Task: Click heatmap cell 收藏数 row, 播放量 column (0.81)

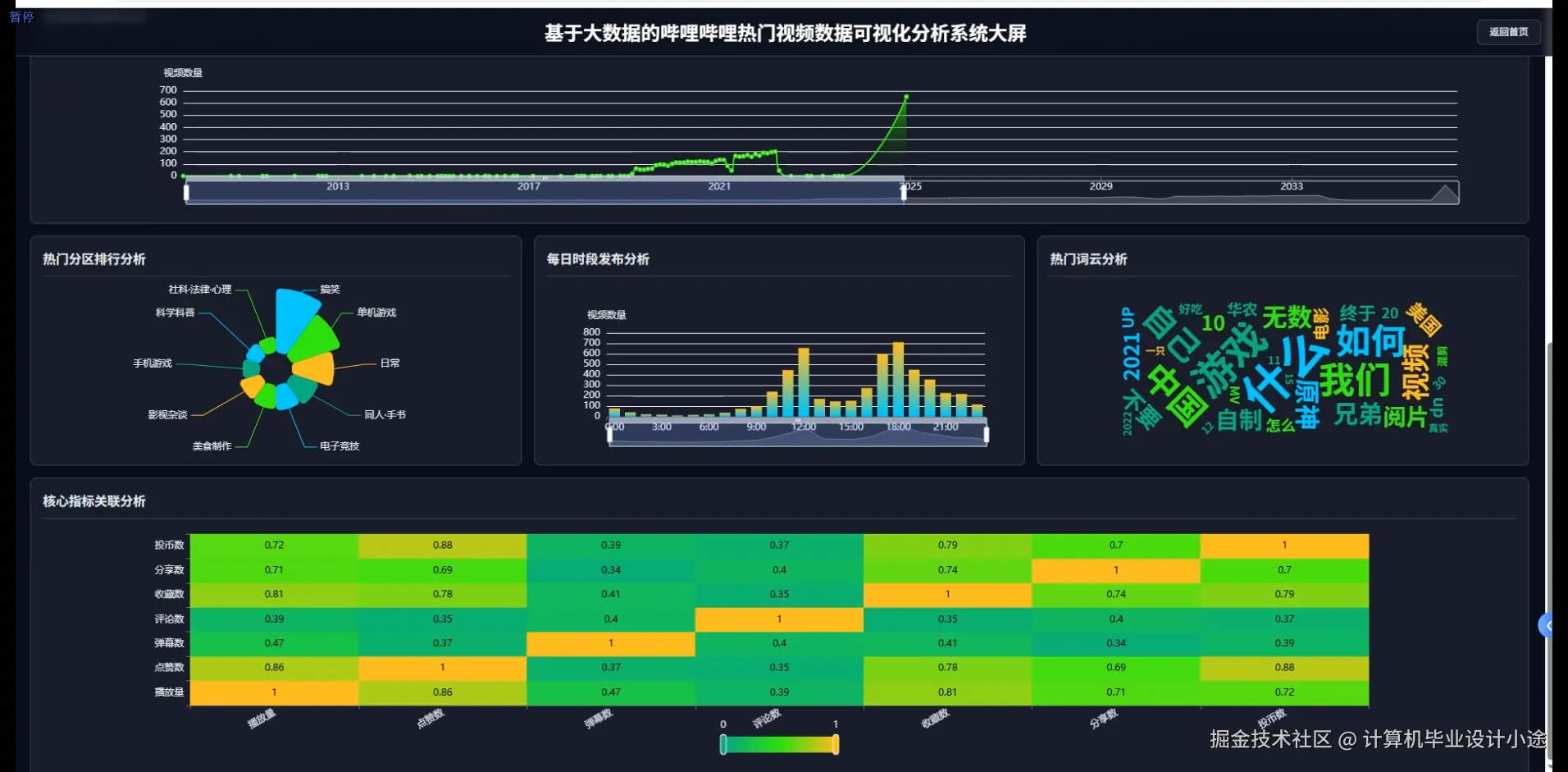Action: pyautogui.click(x=274, y=594)
